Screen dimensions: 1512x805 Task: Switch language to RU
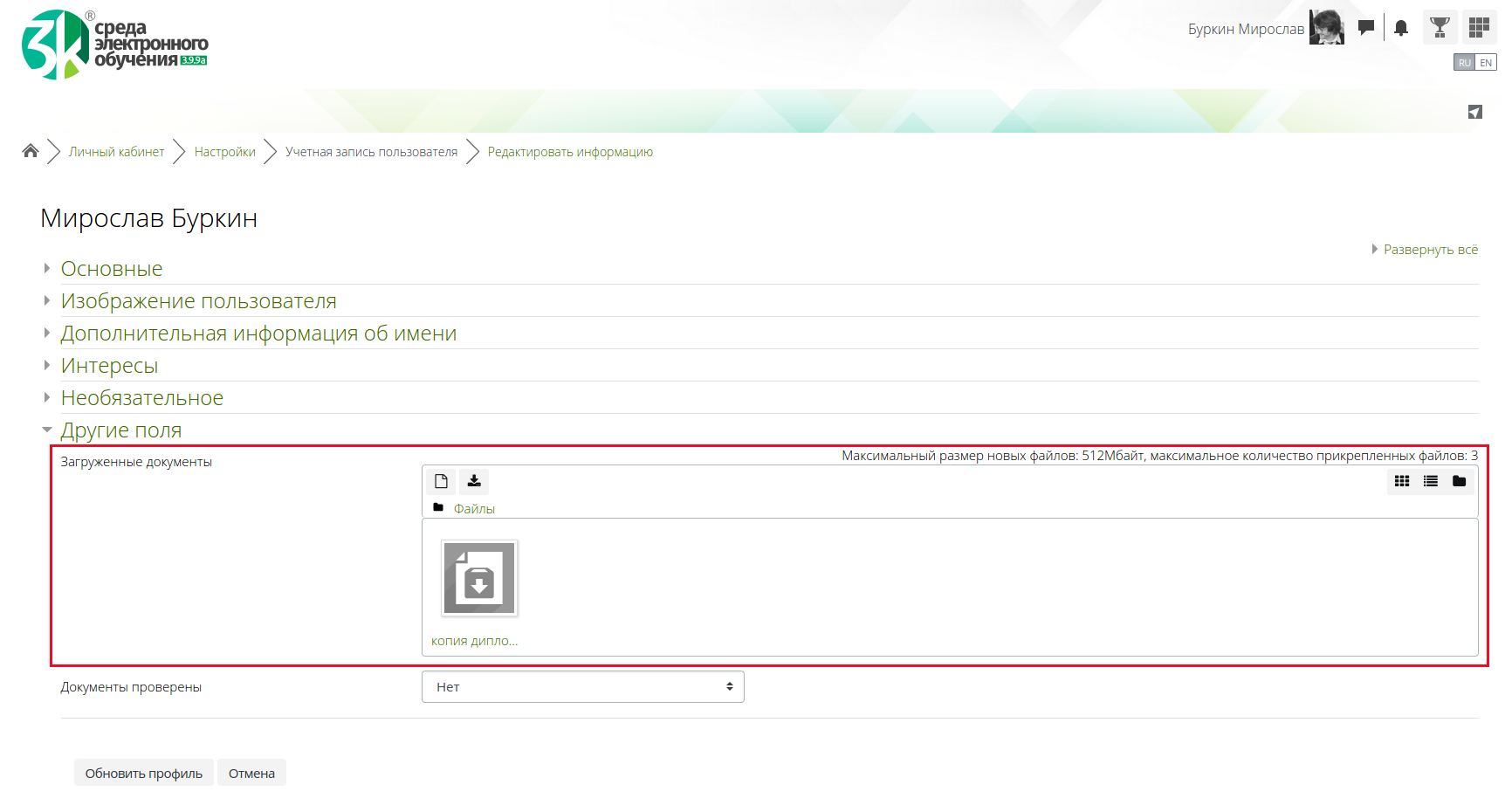[1464, 63]
